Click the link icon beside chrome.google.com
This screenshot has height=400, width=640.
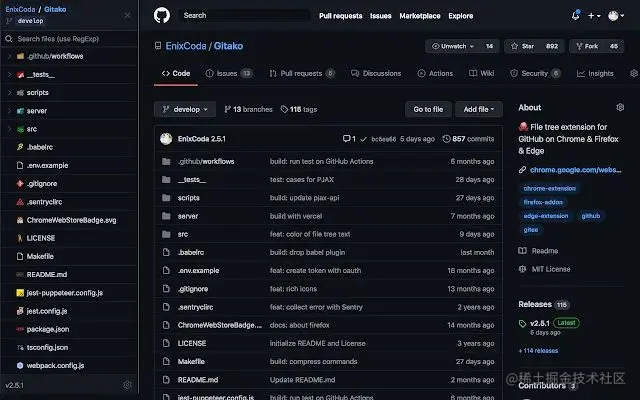[x=522, y=170]
